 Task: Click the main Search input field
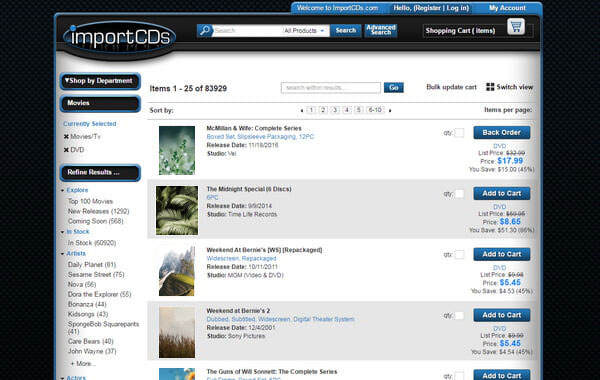[248, 31]
